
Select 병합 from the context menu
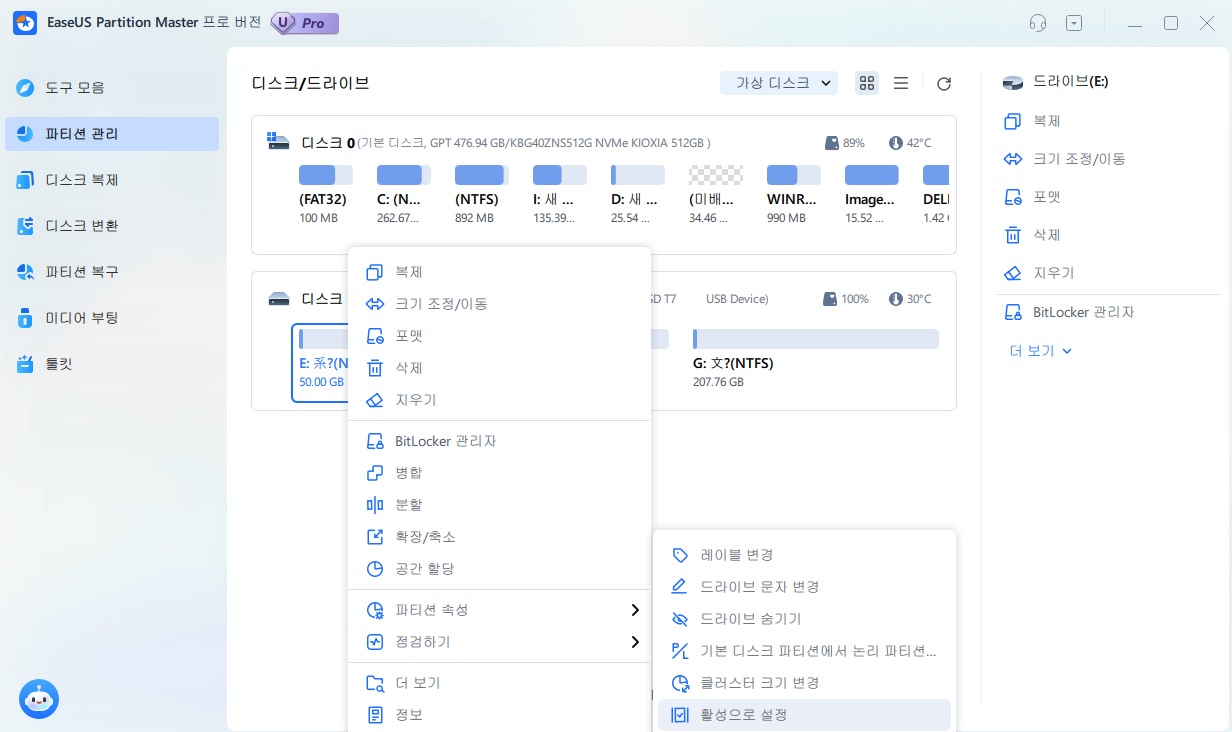coord(408,472)
